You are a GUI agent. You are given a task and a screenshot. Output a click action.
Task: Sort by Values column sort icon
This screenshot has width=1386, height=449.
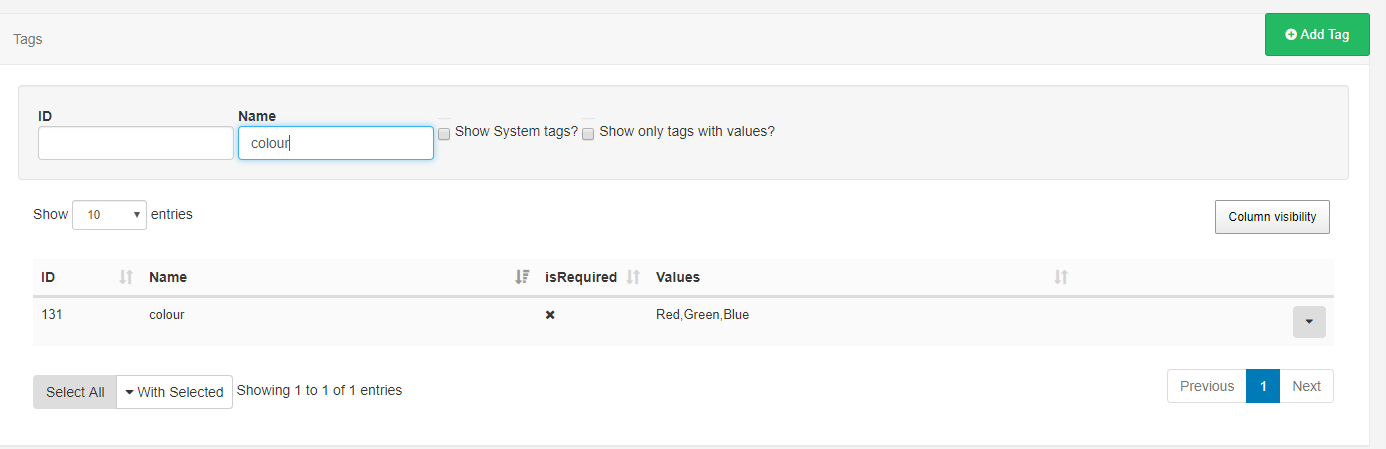[1061, 277]
